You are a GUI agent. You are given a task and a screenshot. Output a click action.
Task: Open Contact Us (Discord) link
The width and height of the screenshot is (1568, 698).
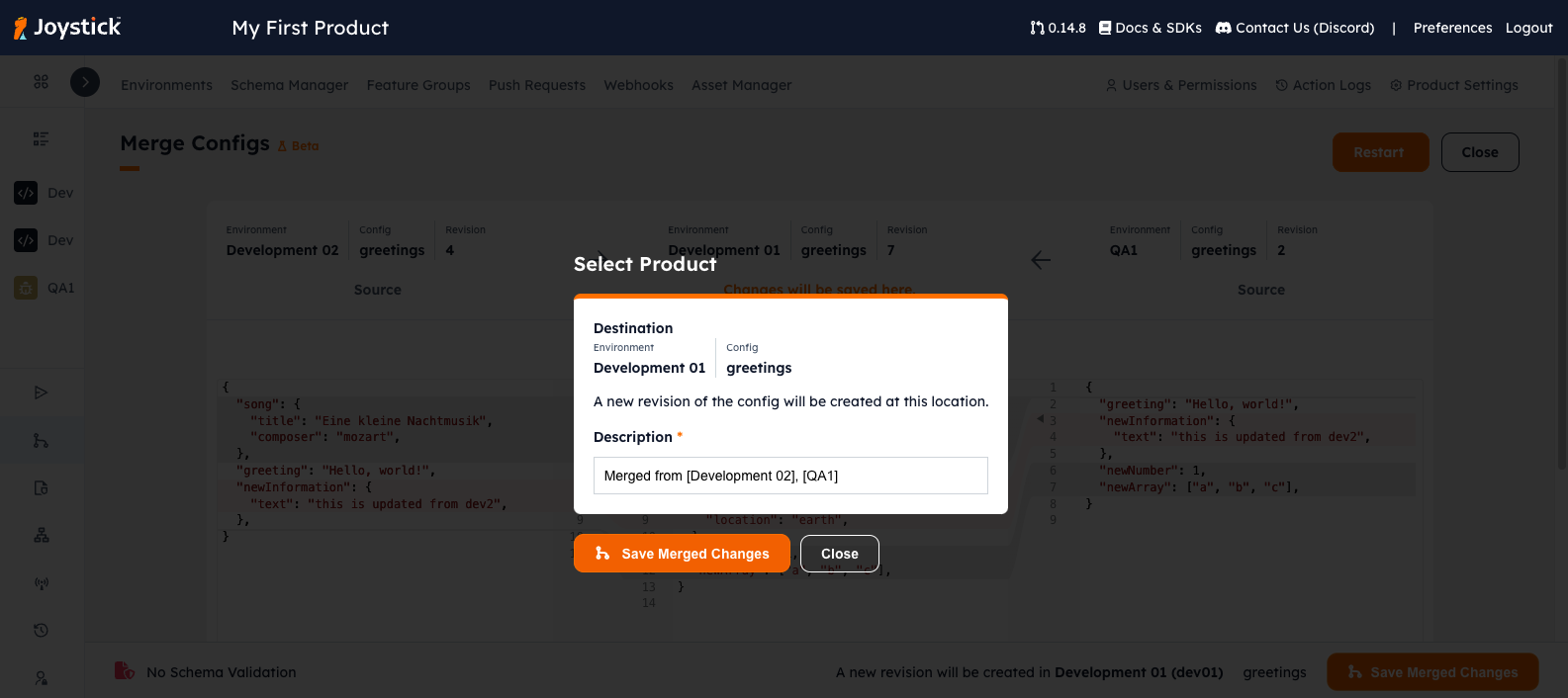pos(1294,28)
